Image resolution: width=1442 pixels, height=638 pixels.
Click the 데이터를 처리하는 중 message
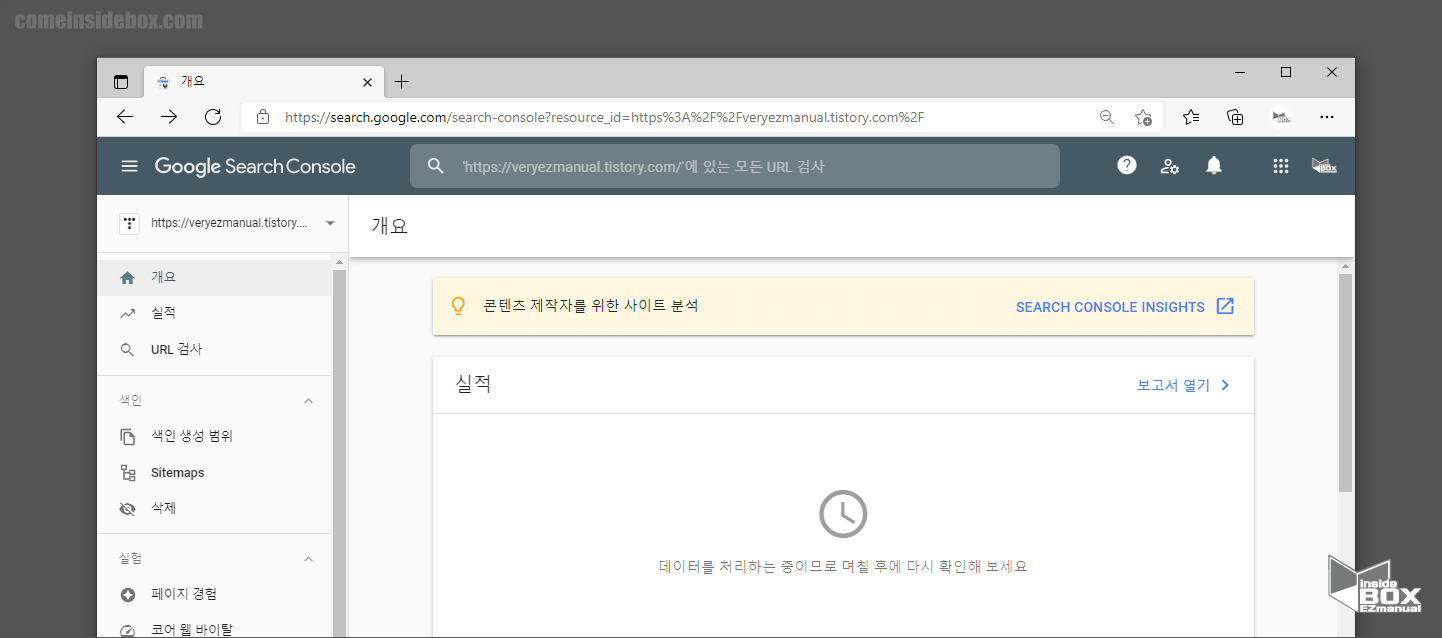click(x=843, y=566)
